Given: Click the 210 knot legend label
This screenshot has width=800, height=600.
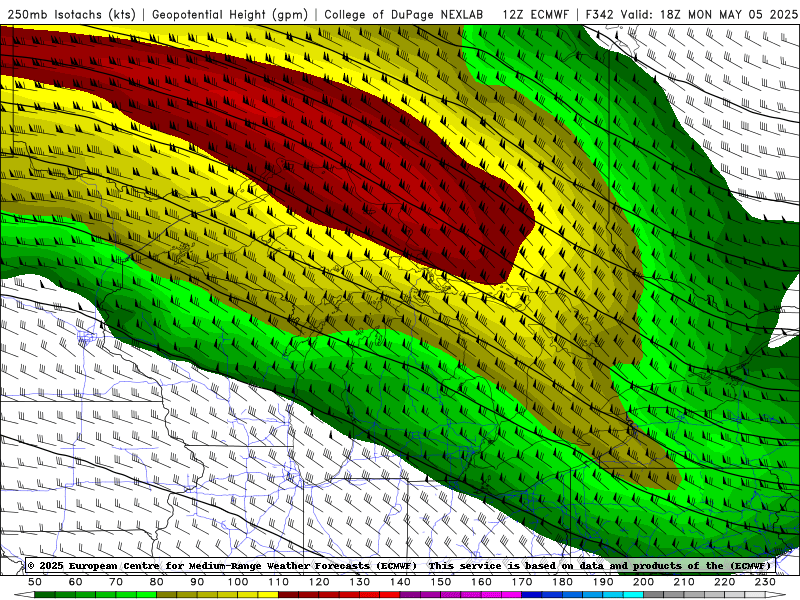Looking at the screenshot, I should click(684, 582).
